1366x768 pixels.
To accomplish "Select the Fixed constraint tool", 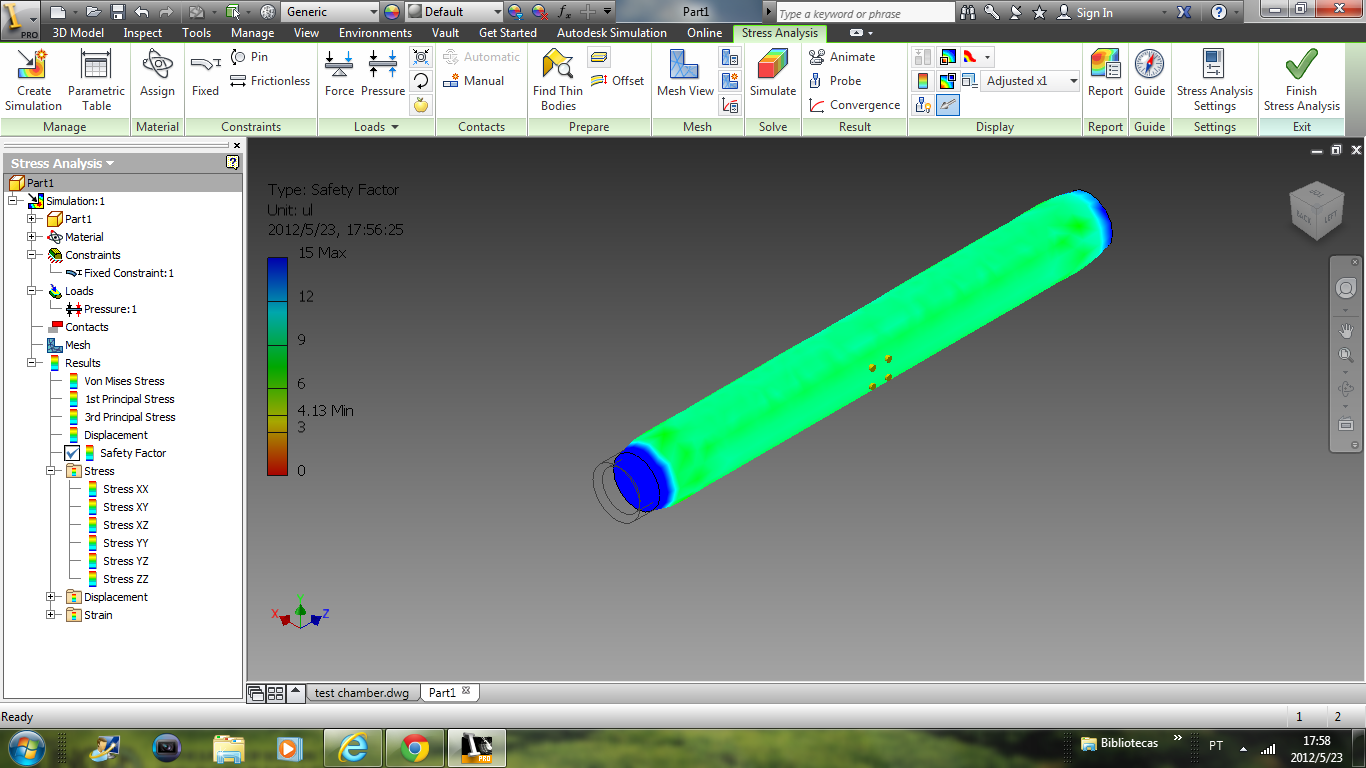I will [x=205, y=76].
